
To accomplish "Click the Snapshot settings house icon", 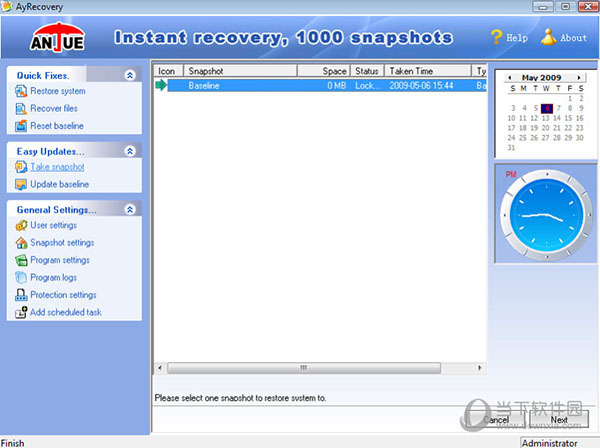I will (x=21, y=243).
